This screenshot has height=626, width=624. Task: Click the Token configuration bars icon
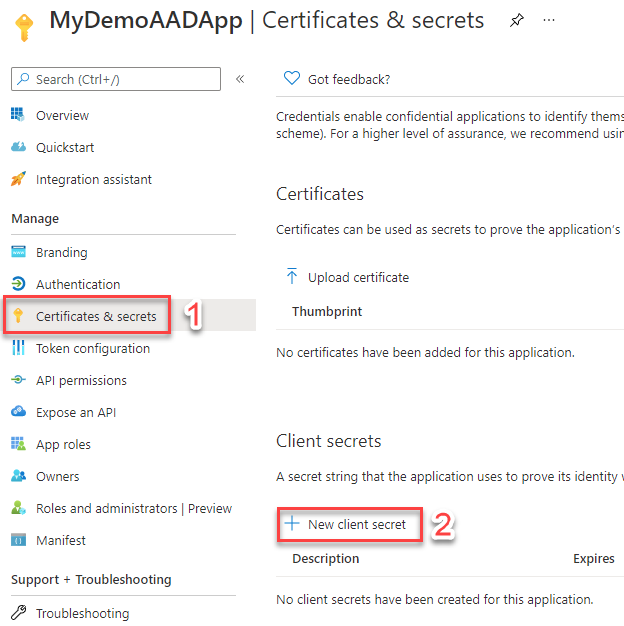[18, 347]
